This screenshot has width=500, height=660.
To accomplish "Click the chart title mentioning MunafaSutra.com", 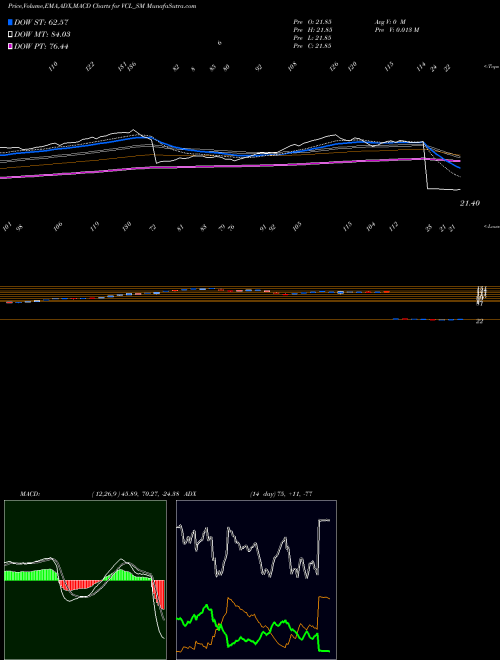I will click(x=102, y=7).
